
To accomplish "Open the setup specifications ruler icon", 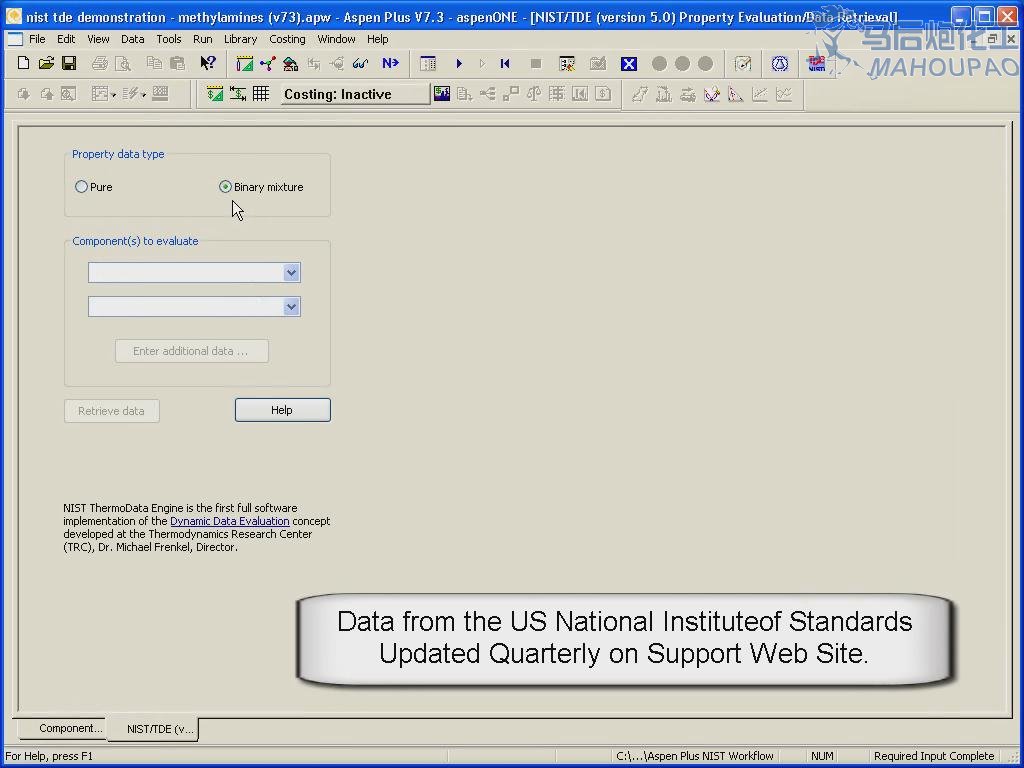I will 245,63.
